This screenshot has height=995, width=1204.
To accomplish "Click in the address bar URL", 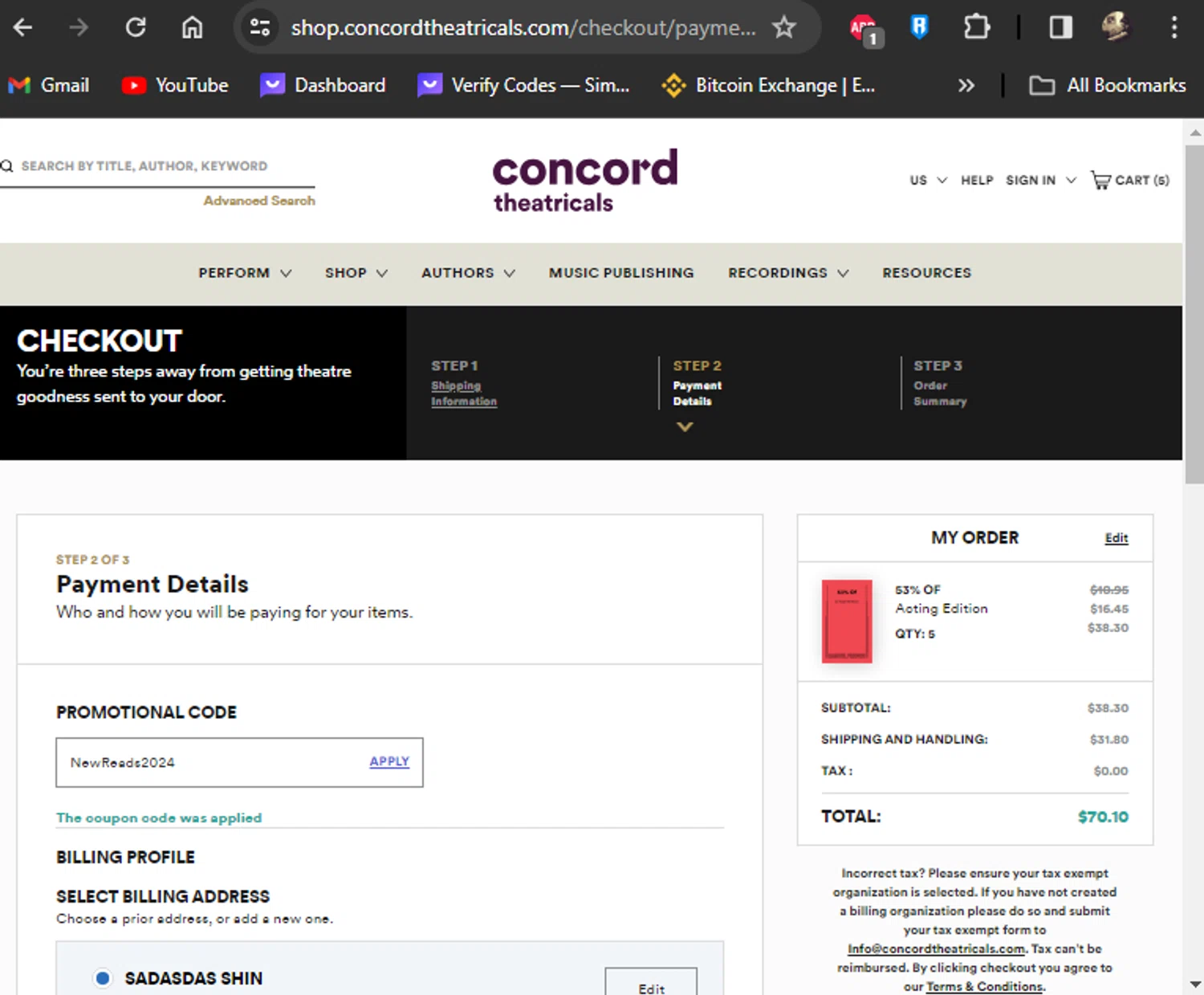I will point(523,28).
